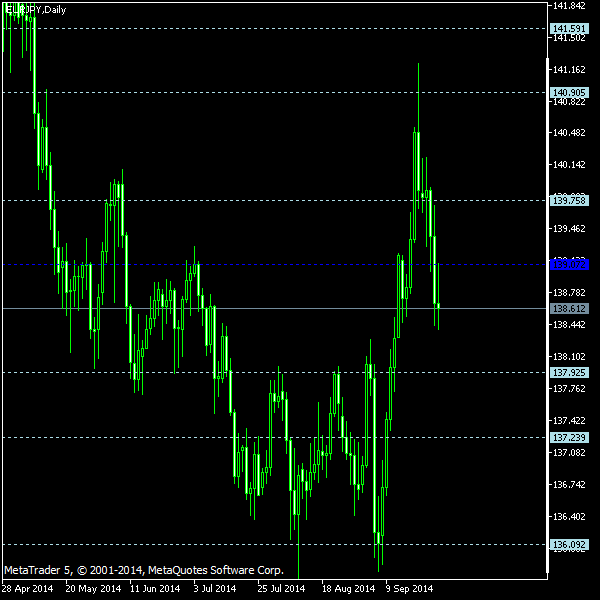This screenshot has height=600, width=600.
Task: Click the blue 139.072 pivot level label
Action: 569,265
